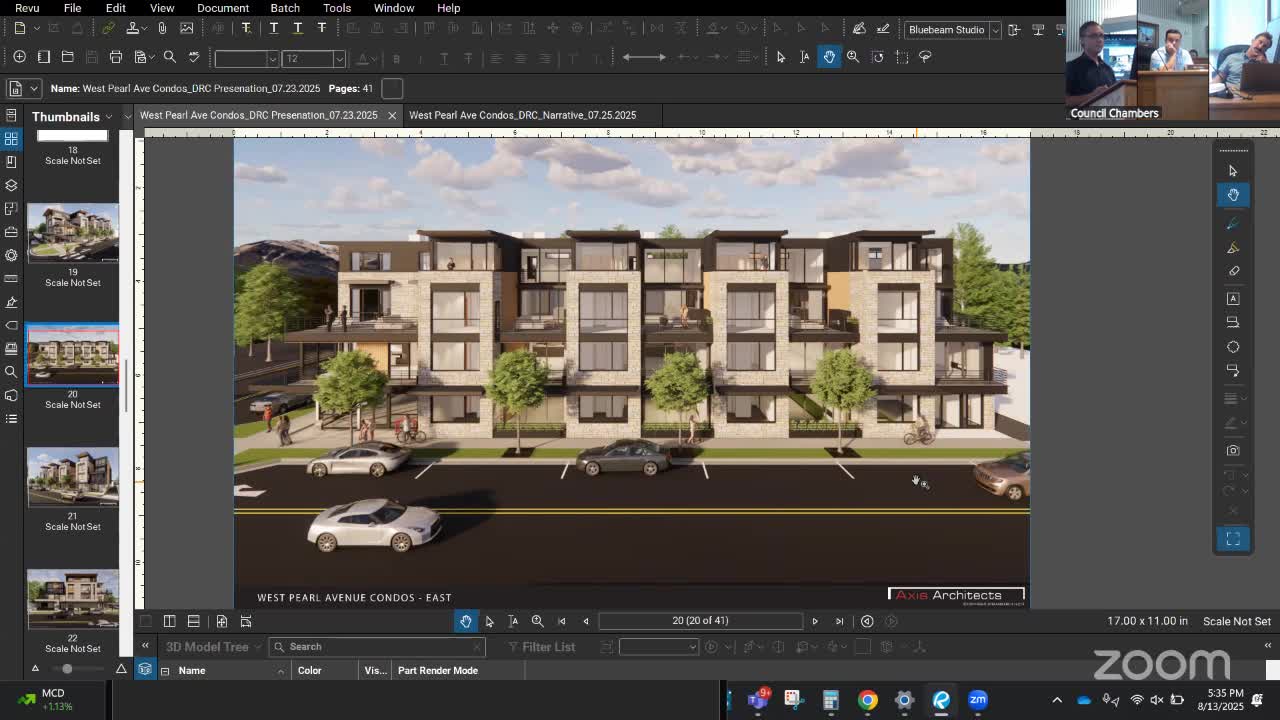Screen dimensions: 1280x720
Task: Click the Part Render Mode column header
Action: (x=438, y=671)
